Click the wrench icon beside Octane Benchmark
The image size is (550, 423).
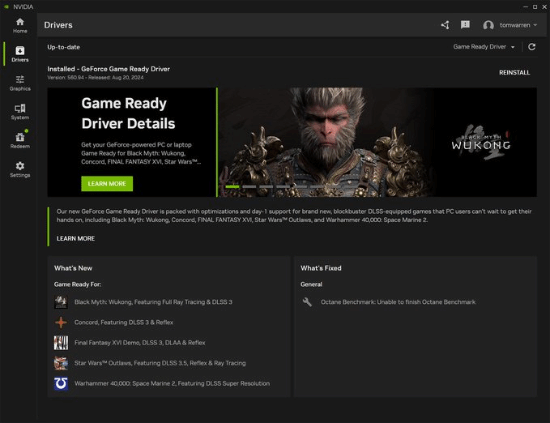(x=307, y=302)
